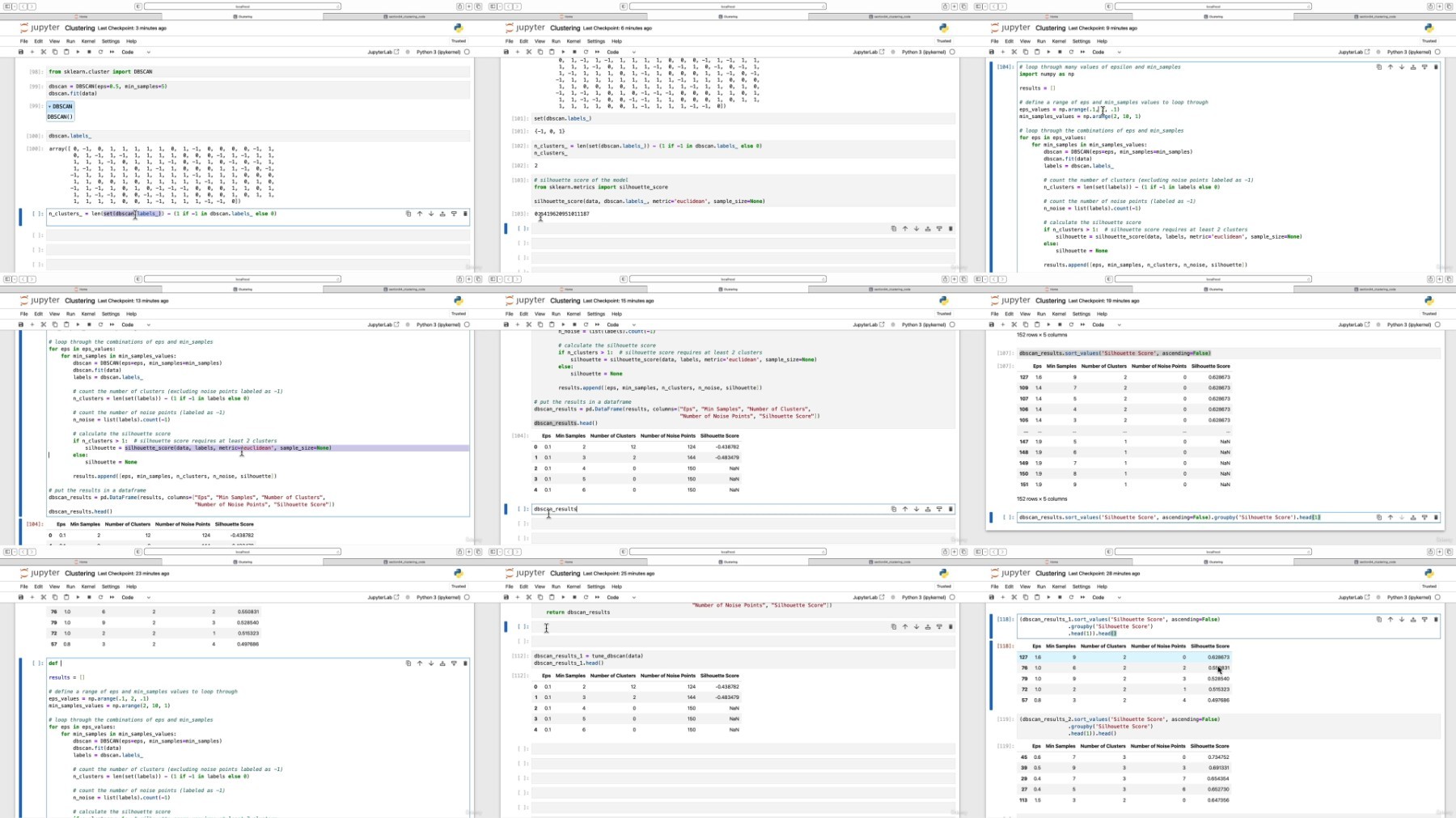Delete cell trash icon, 28-minutes-checkpoint window
The height and width of the screenshot is (818, 1456).
click(x=1436, y=620)
